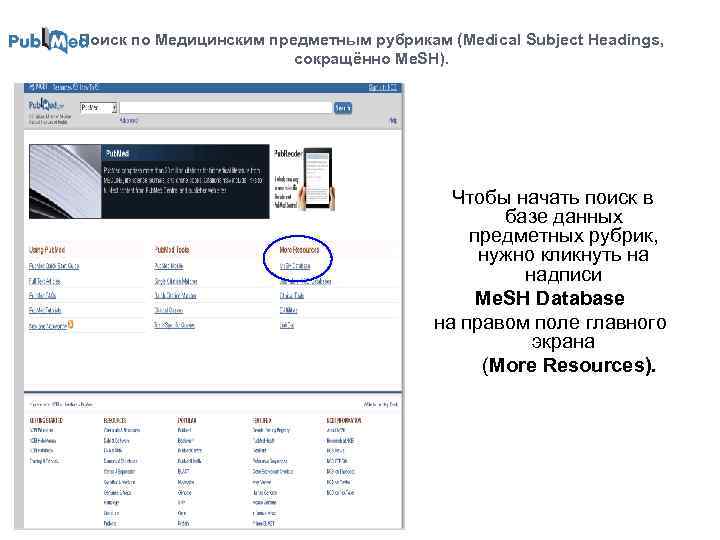Open the Advanced search link
The height and width of the screenshot is (540, 720).
129,120
